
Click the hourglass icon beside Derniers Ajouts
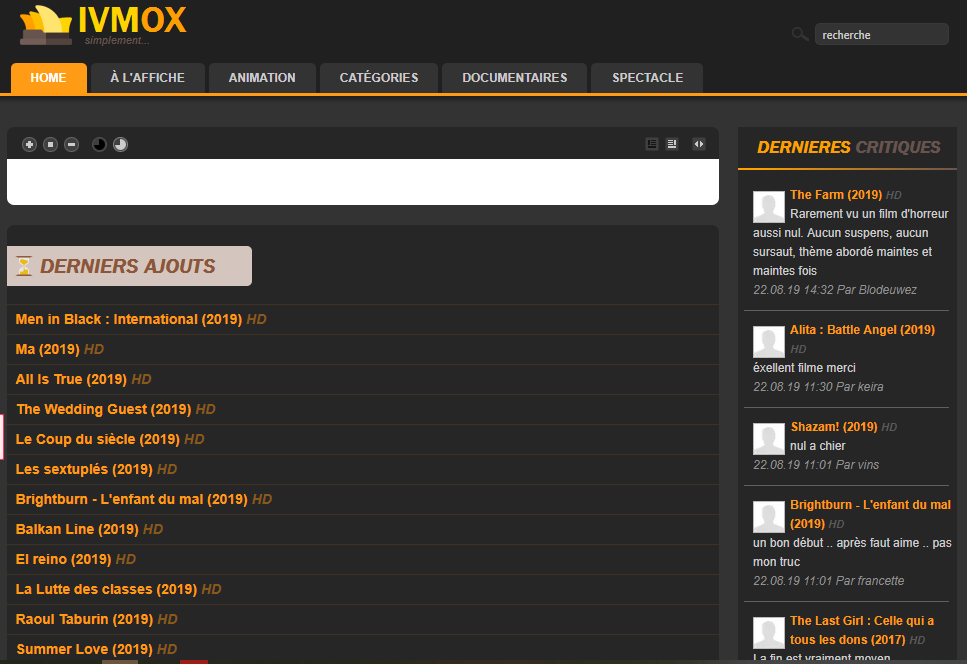tap(24, 266)
